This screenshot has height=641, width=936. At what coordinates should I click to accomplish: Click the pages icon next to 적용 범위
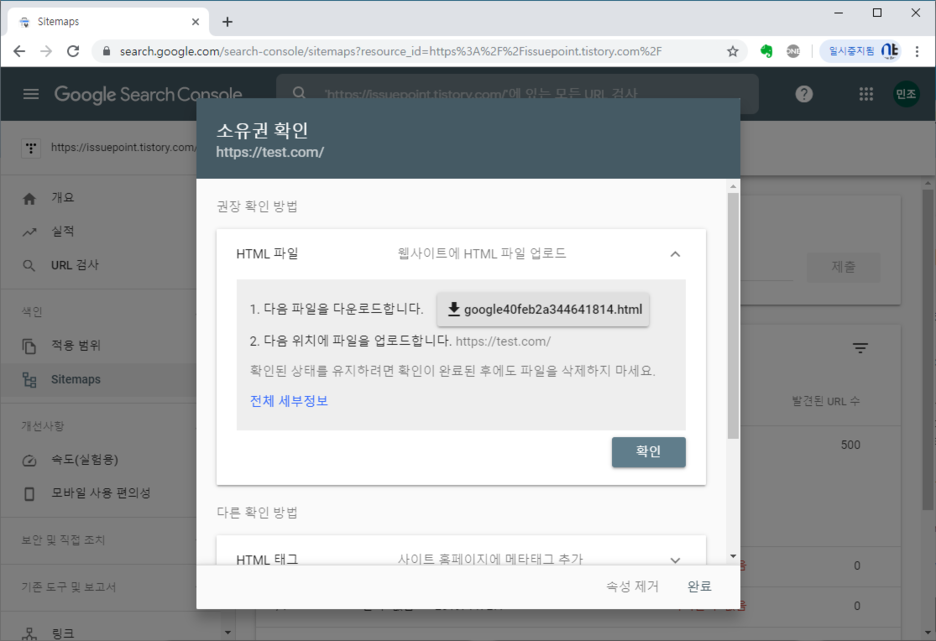(29, 346)
